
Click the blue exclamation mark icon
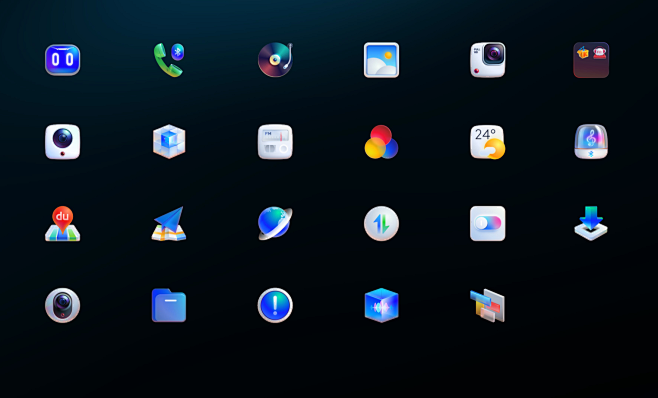[x=275, y=305]
